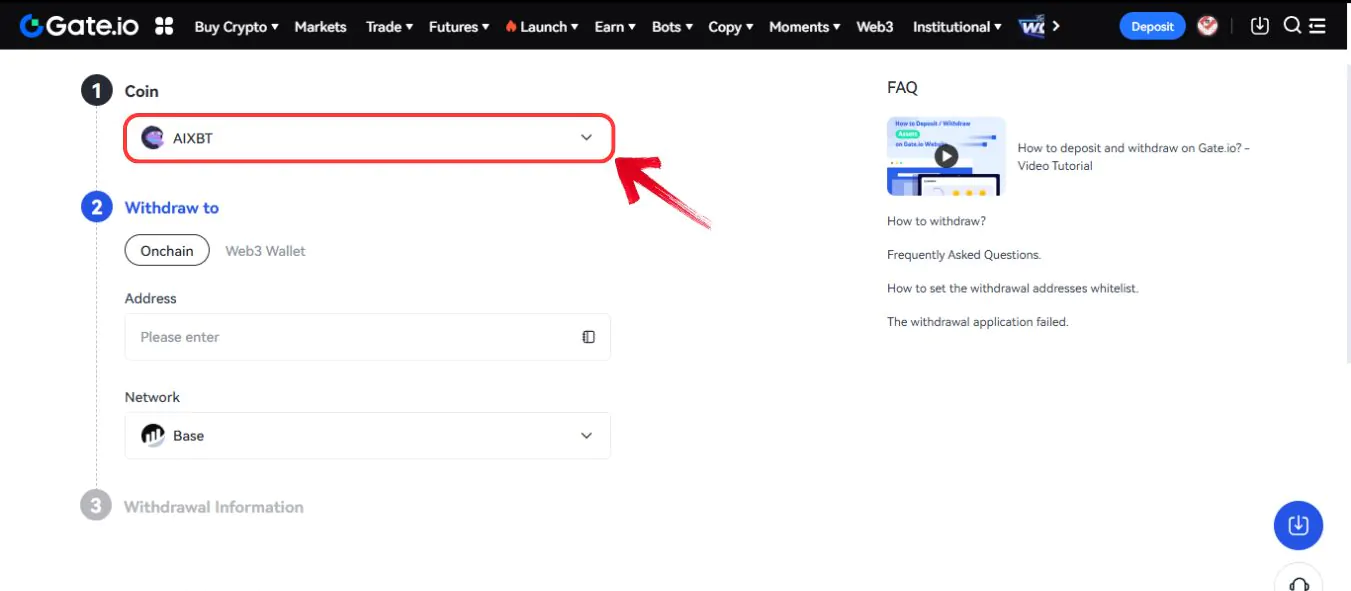The width and height of the screenshot is (1351, 591).
Task: Open search with the magnifier icon
Action: coord(1292,26)
